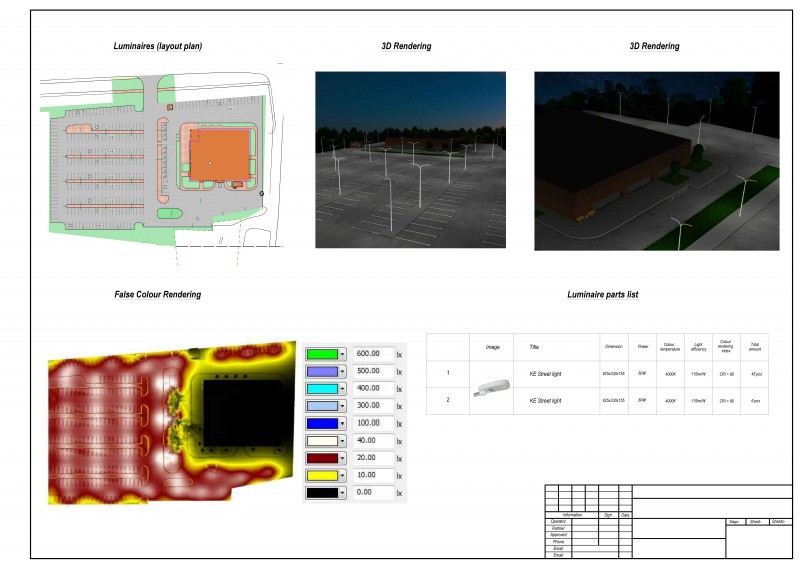The image size is (800, 565).
Task: Pick the dark red 20.00 lx swatch
Action: click(x=322, y=458)
